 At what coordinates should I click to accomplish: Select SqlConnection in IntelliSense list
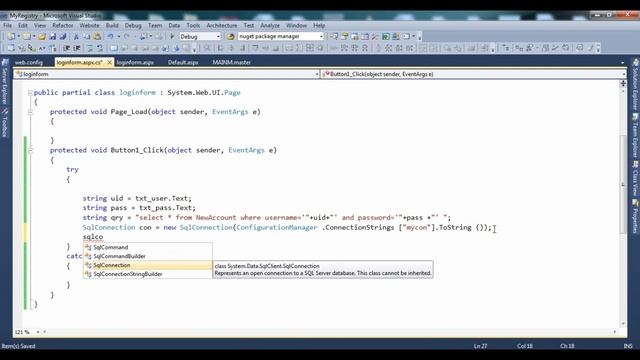pos(148,265)
